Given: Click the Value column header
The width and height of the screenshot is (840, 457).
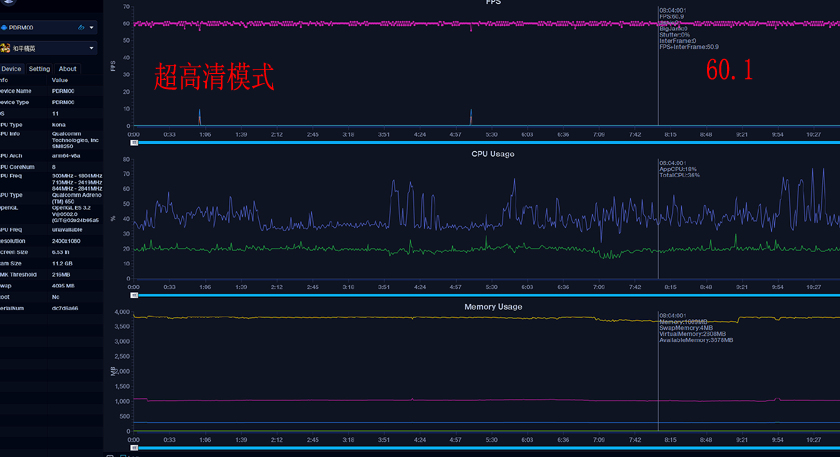Looking at the screenshot, I should pos(59,80).
